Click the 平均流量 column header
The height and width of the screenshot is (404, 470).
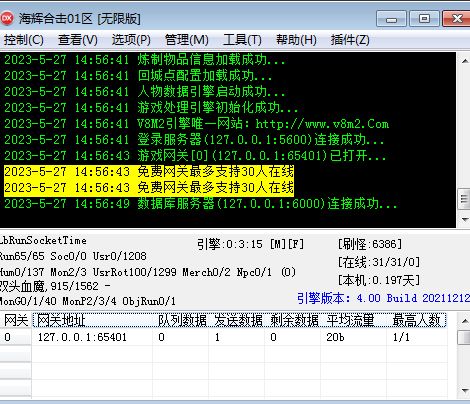(x=354, y=320)
